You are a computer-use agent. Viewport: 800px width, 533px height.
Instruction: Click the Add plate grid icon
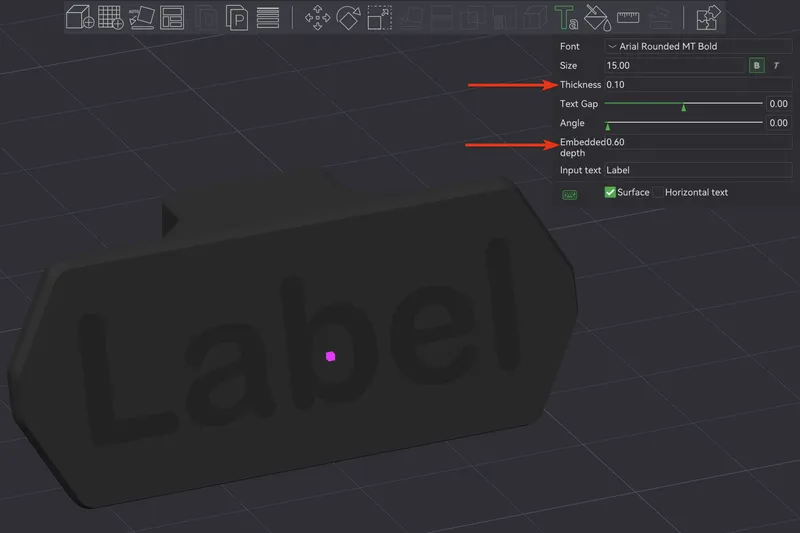[111, 17]
